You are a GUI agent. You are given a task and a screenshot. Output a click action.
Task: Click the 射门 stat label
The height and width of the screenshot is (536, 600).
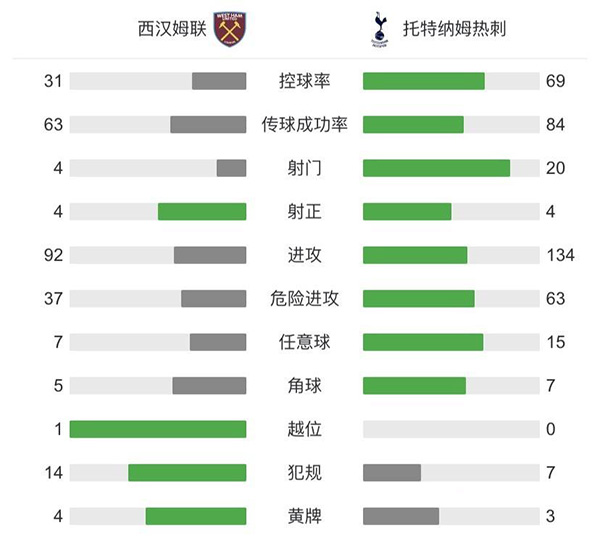305,168
